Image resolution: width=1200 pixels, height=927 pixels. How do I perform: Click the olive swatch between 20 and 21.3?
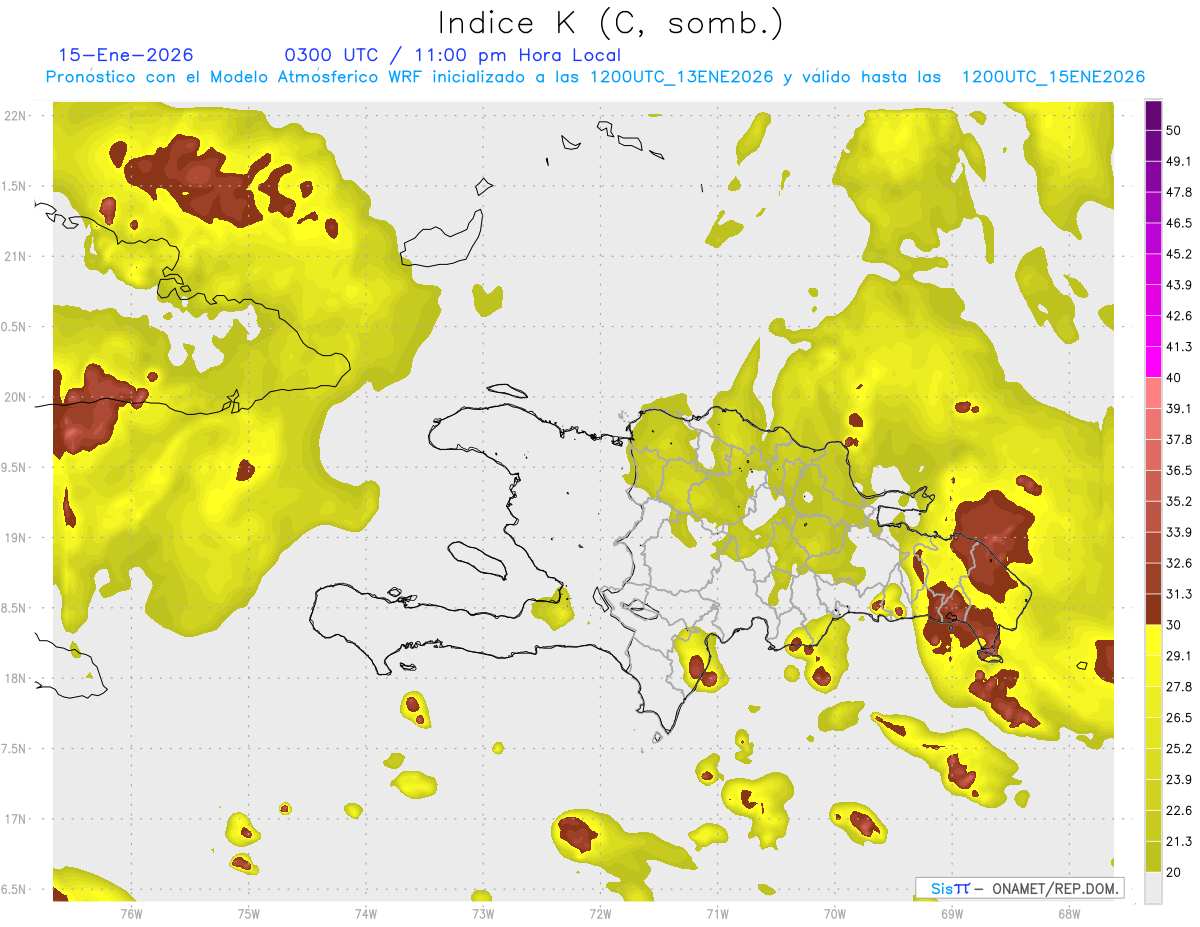tap(1154, 857)
